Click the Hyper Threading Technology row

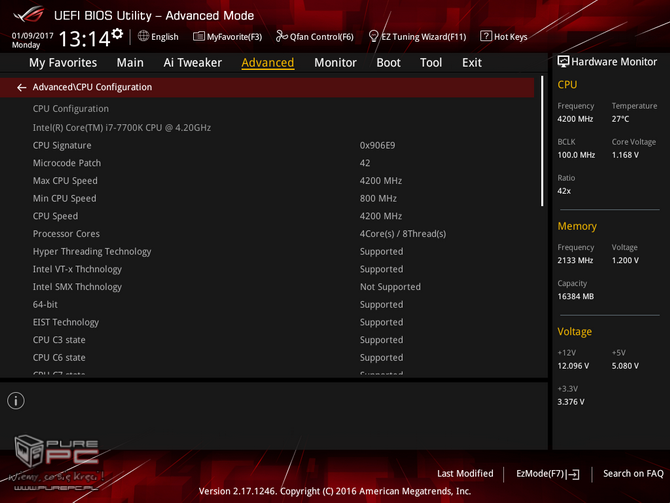(267, 251)
